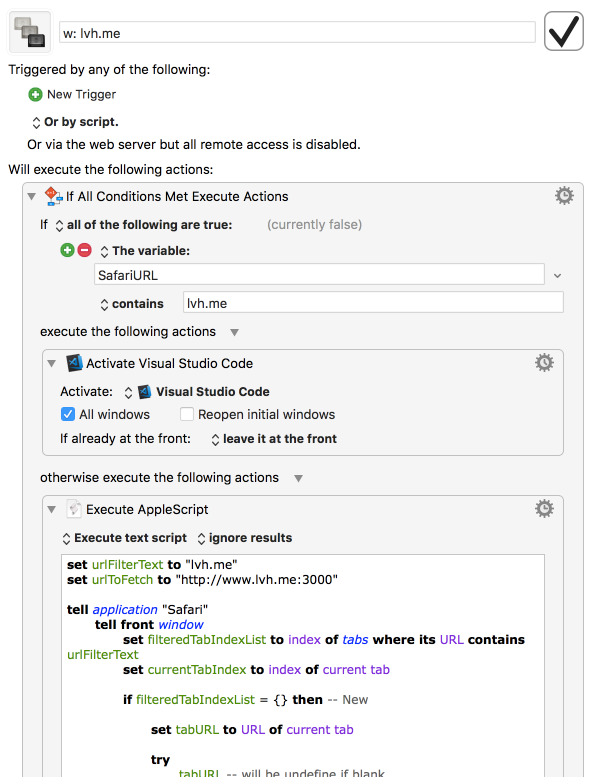Open the contains comparison dropdown
589x777 pixels.
[x=132, y=304]
